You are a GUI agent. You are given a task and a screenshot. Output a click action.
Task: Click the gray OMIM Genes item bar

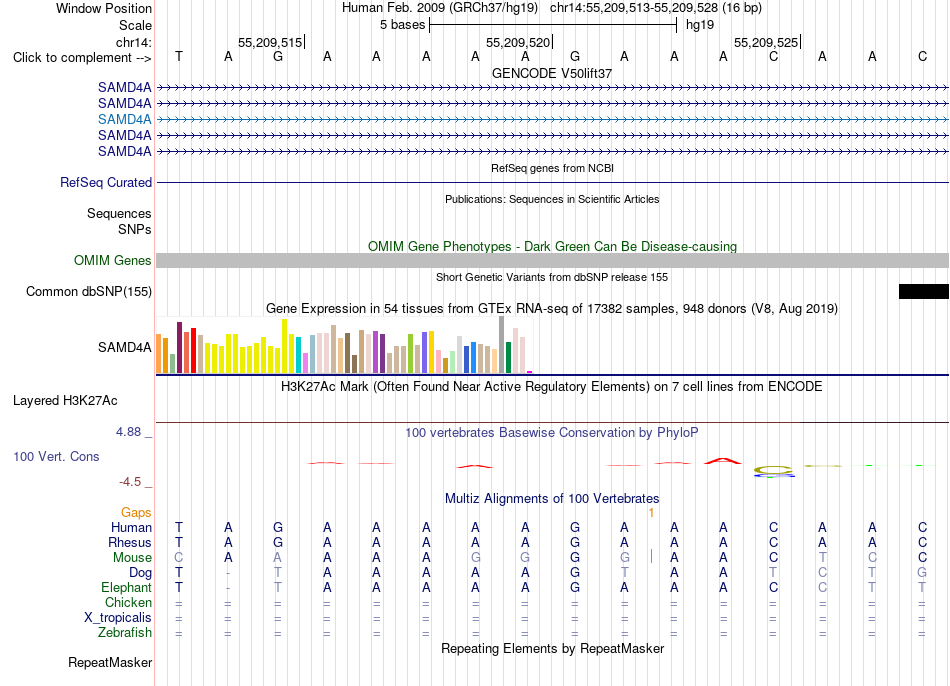[552, 261]
